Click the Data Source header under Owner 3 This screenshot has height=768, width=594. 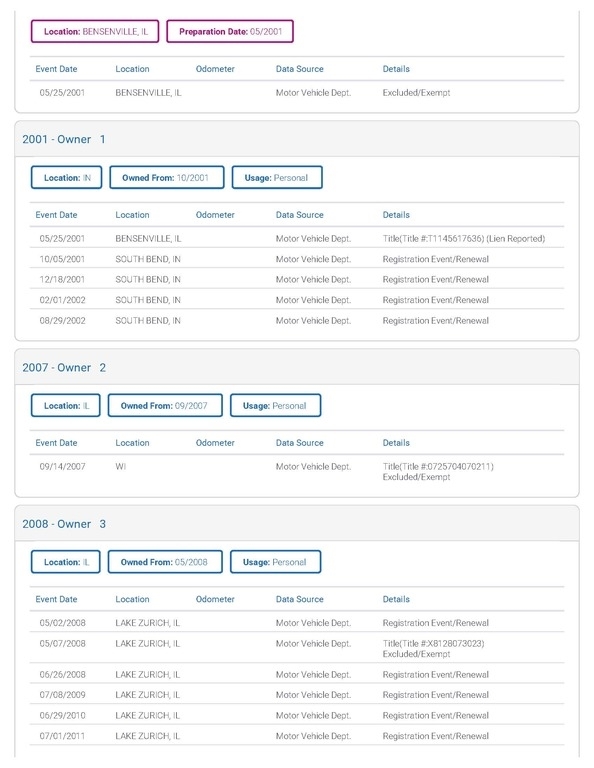(300, 599)
